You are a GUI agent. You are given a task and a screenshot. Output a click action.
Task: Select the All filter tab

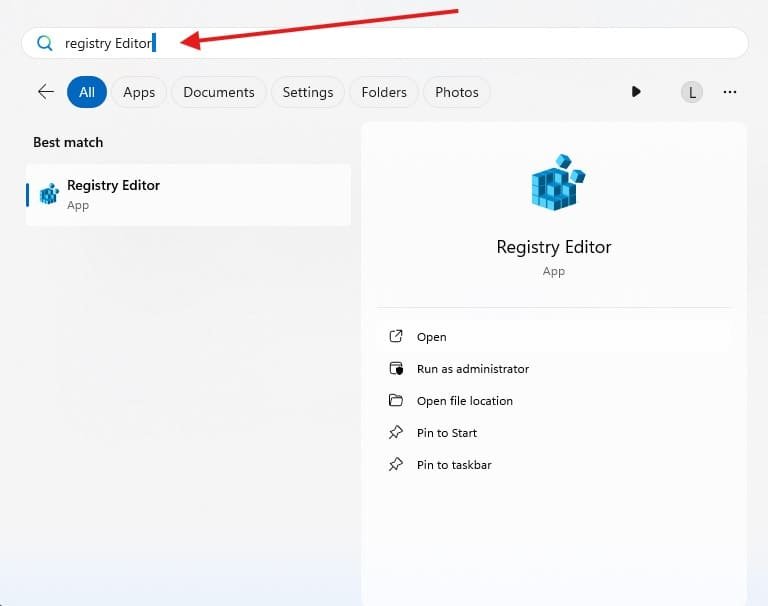point(87,92)
